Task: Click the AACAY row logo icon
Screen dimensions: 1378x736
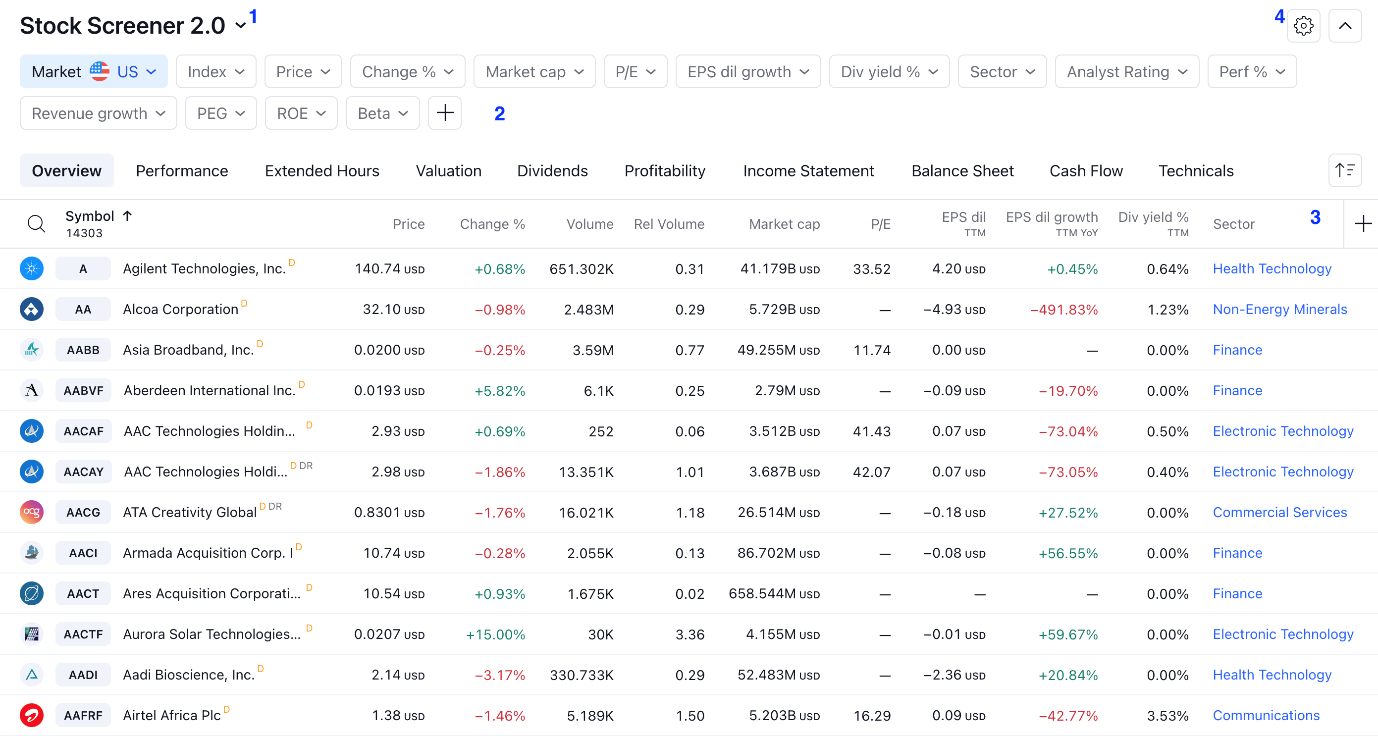Action: tap(32, 471)
